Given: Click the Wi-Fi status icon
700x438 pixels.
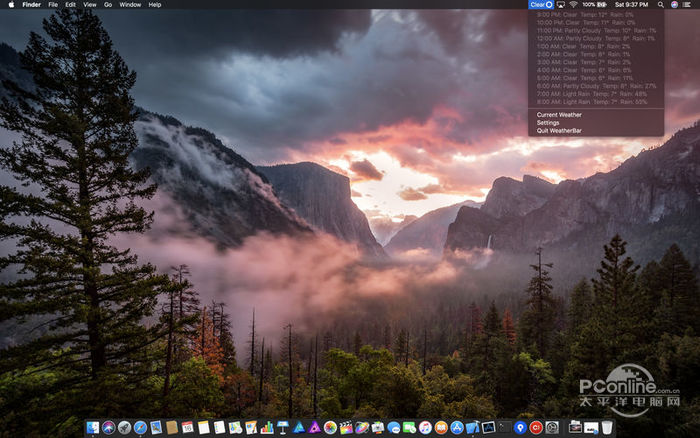Looking at the screenshot, I should 573,5.
